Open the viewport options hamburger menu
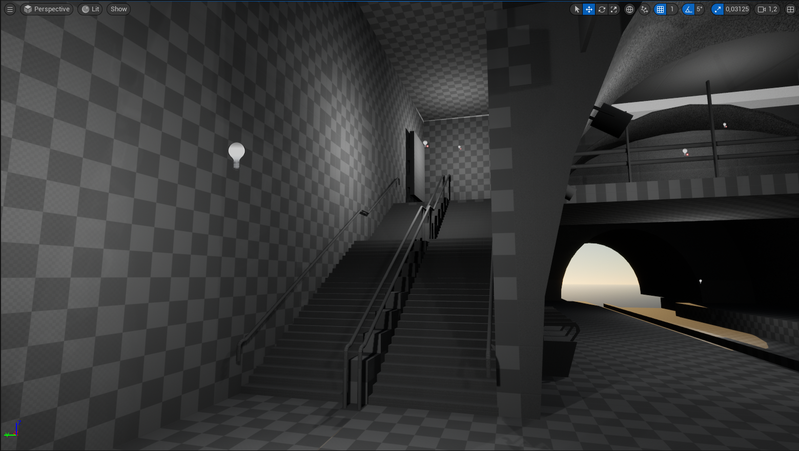 (x=10, y=9)
